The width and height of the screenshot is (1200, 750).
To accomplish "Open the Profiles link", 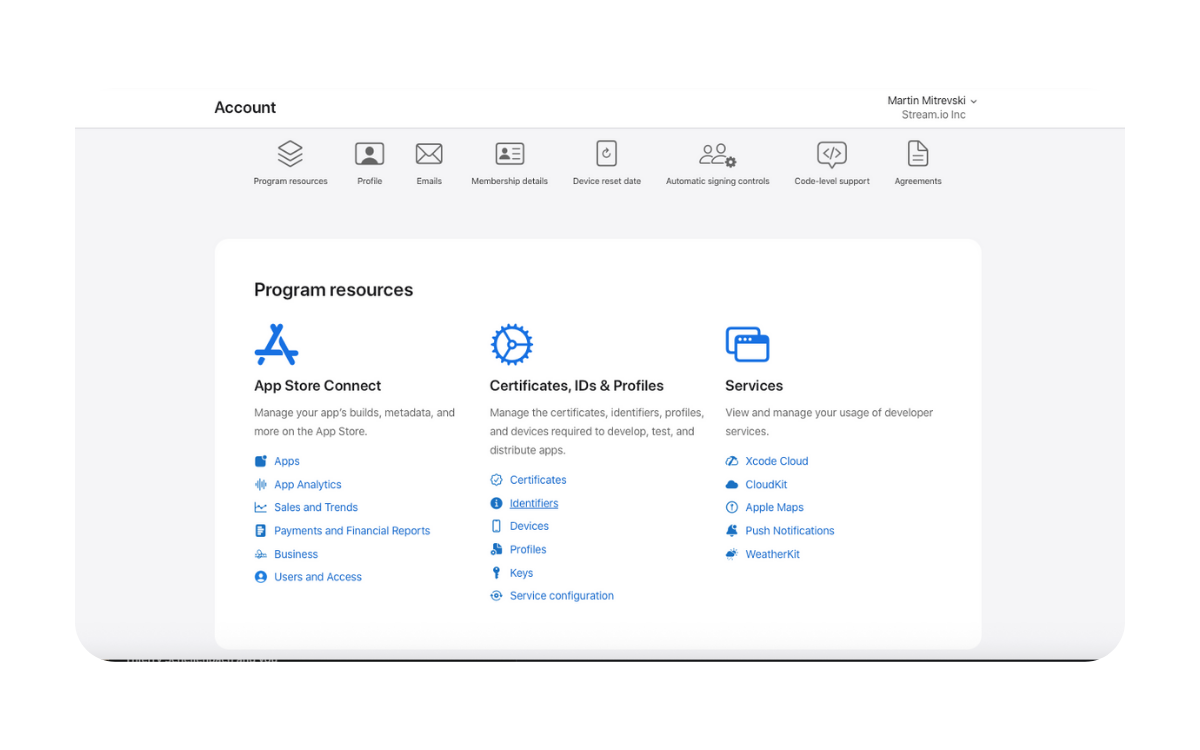I will pos(528,549).
